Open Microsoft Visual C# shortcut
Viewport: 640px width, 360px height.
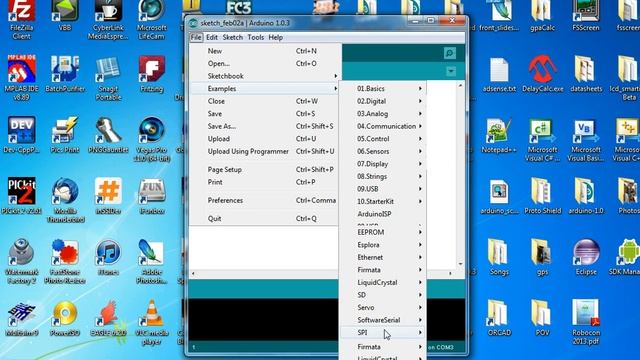tap(542, 140)
